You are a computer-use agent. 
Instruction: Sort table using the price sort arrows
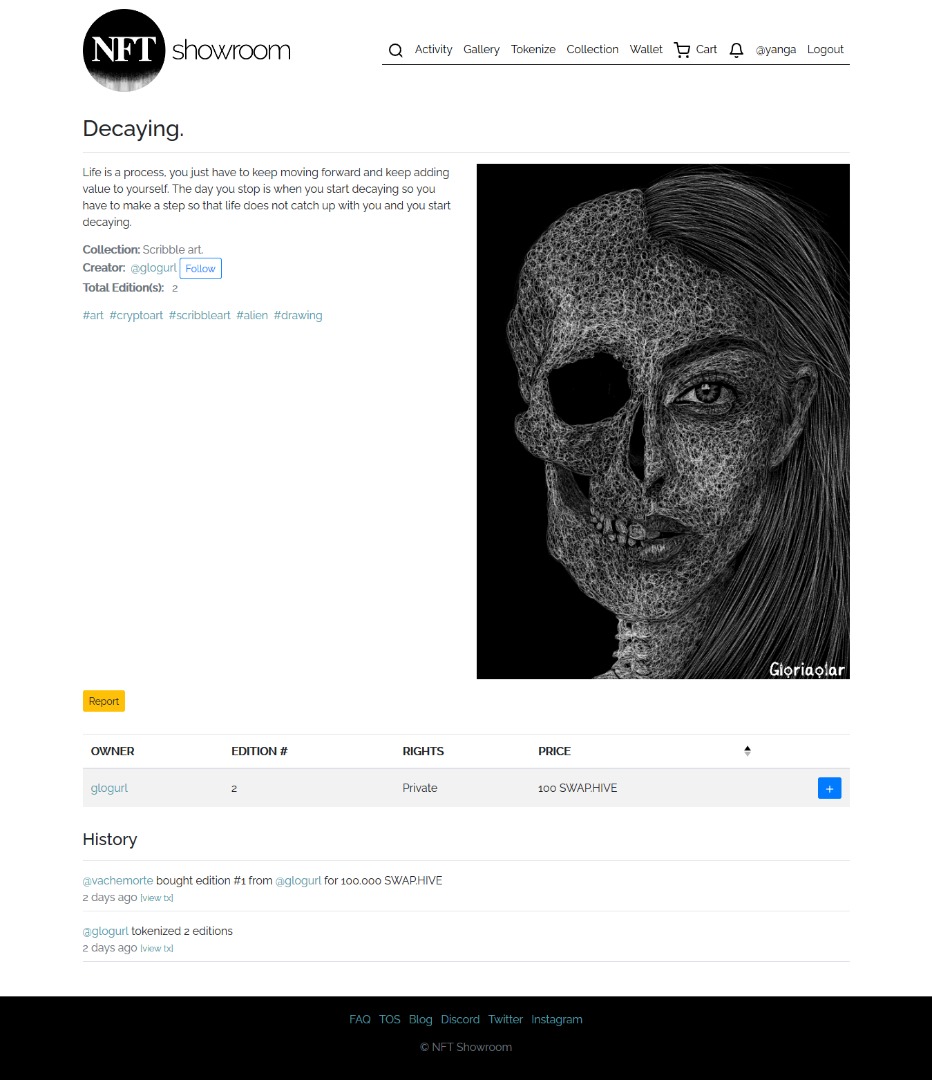tap(747, 751)
